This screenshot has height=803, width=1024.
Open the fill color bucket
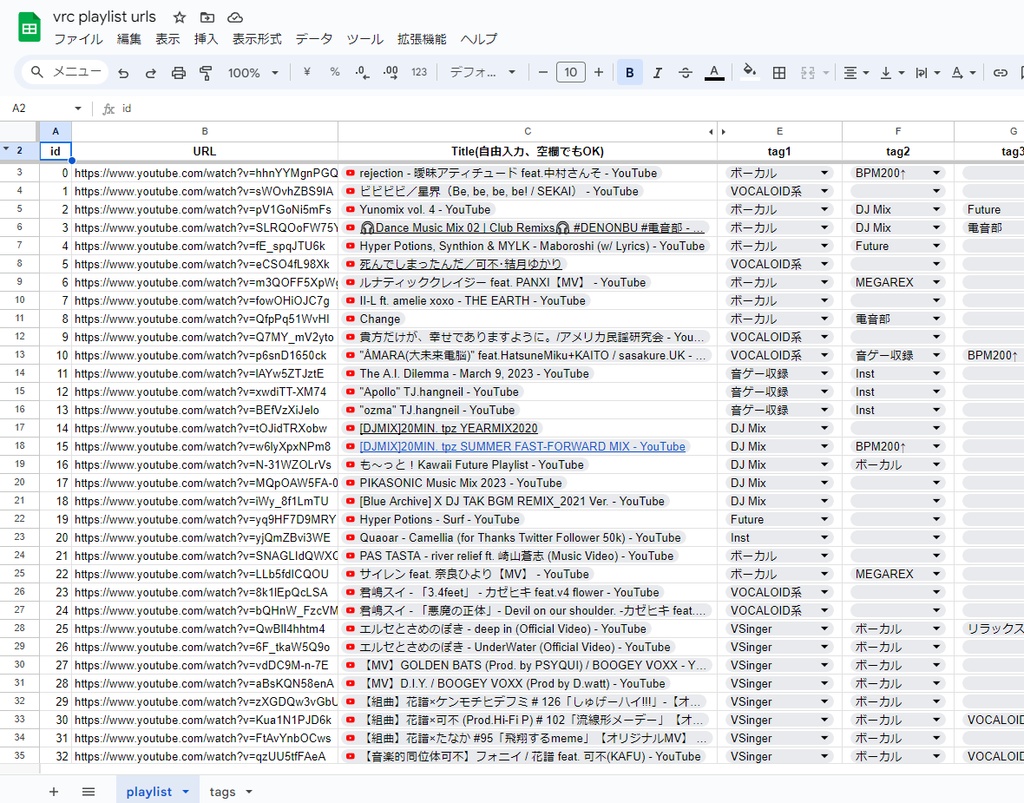coord(750,72)
